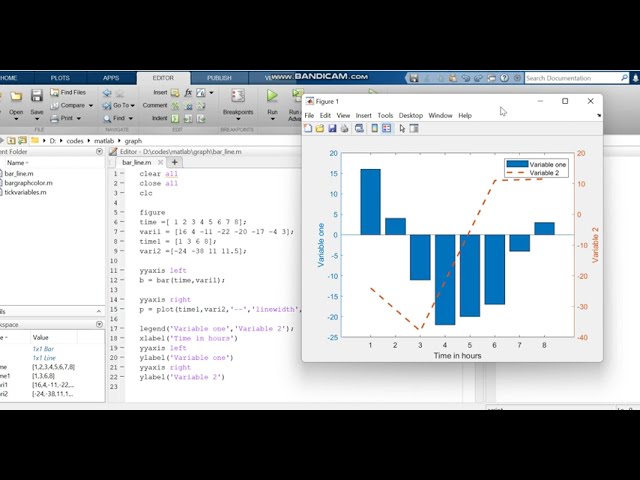Click the Undo icon in quick access toolbar
640x480 pixels.
(465, 78)
